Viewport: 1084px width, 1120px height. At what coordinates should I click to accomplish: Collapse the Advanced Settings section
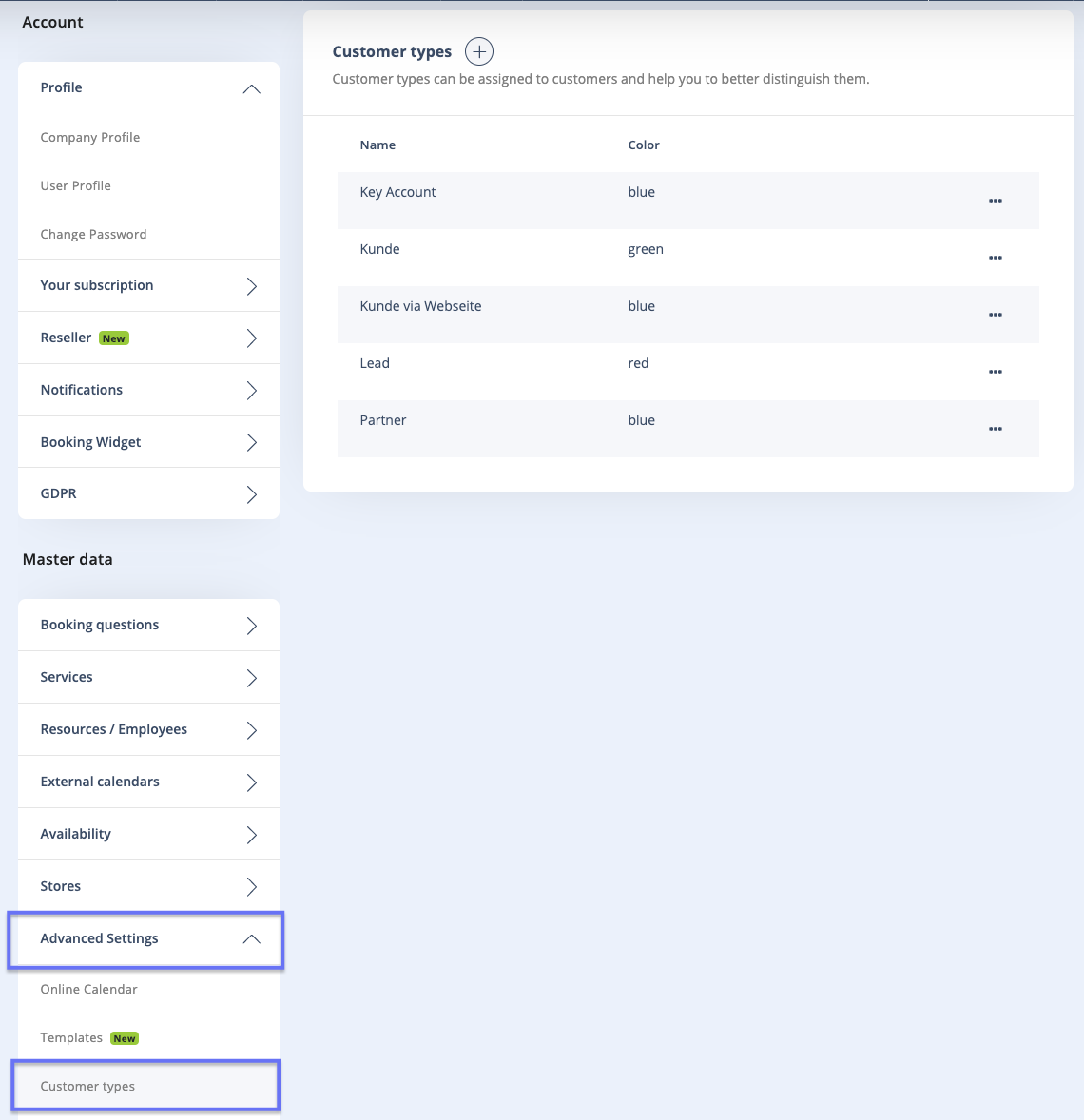pyautogui.click(x=251, y=939)
